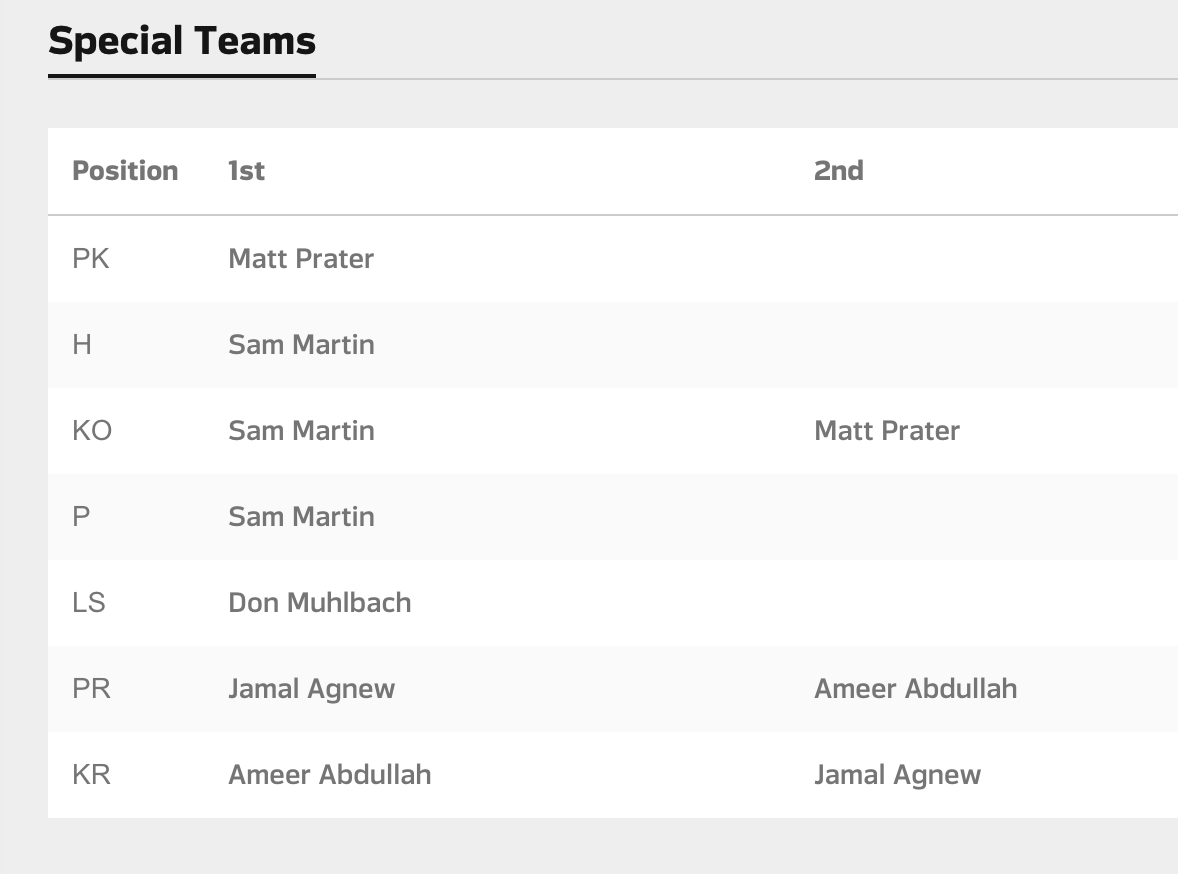
Task: Select the KO position cell
Action: 92,431
